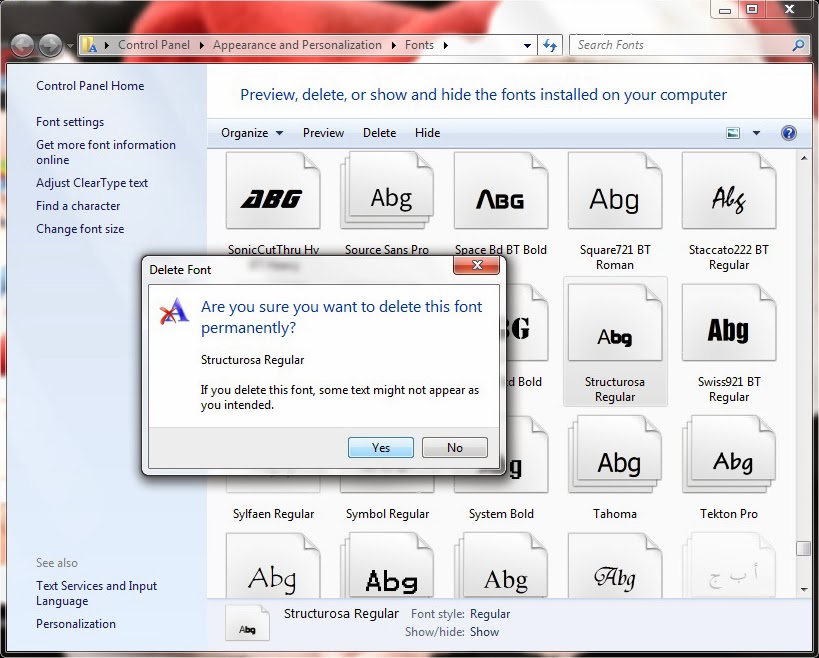
Task: Select the script Abg font in bottom row
Action: pos(615,566)
